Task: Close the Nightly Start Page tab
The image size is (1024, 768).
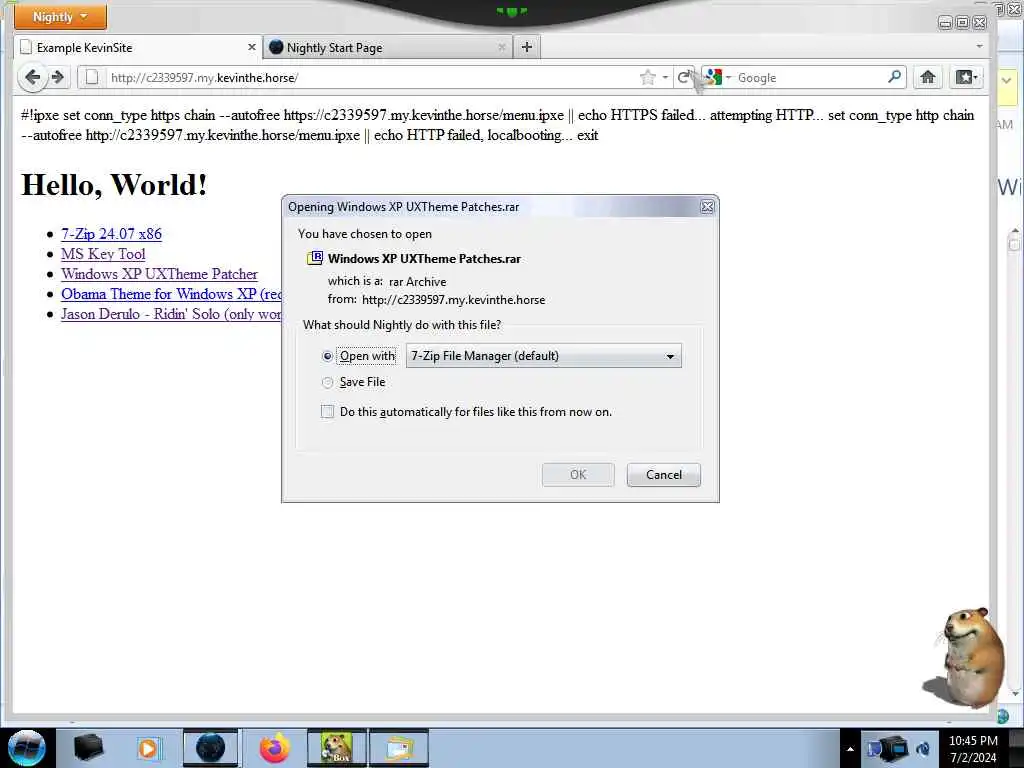Action: point(502,47)
